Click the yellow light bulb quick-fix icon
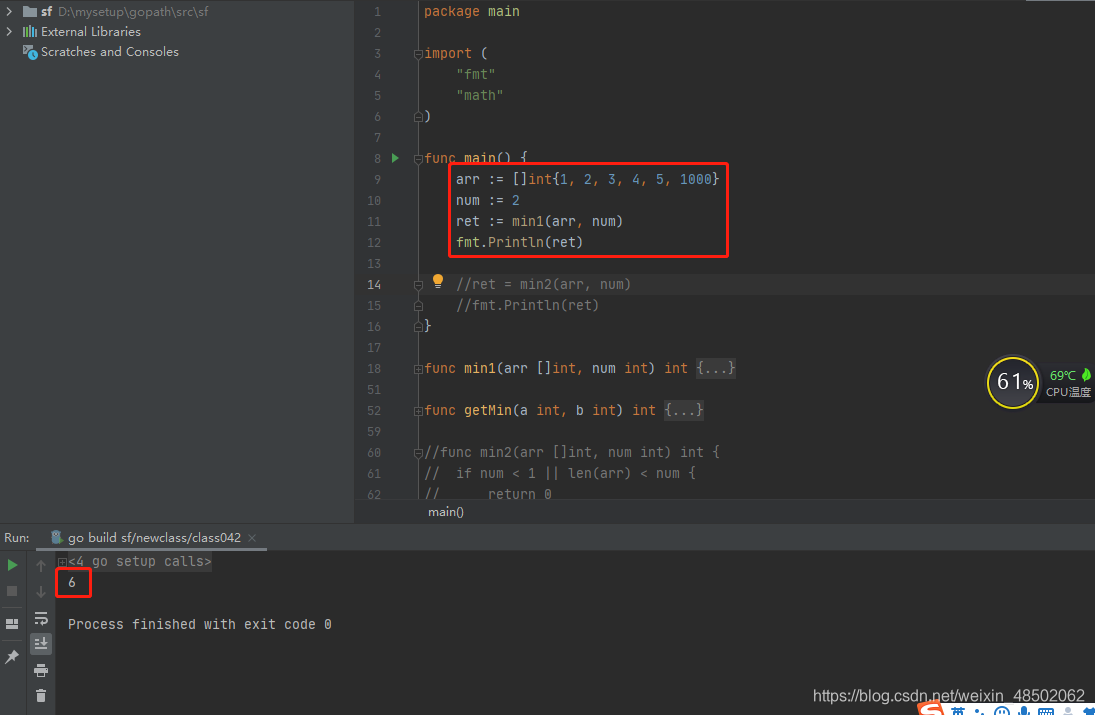The image size is (1095, 715). coord(438,281)
